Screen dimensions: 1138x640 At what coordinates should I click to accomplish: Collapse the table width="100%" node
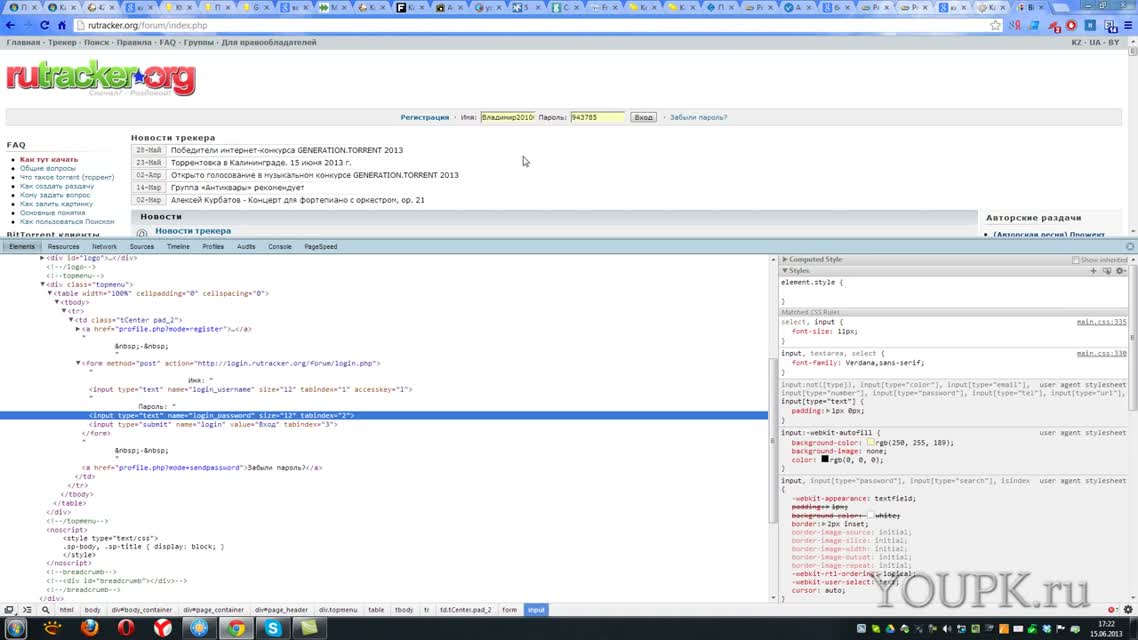(49, 293)
